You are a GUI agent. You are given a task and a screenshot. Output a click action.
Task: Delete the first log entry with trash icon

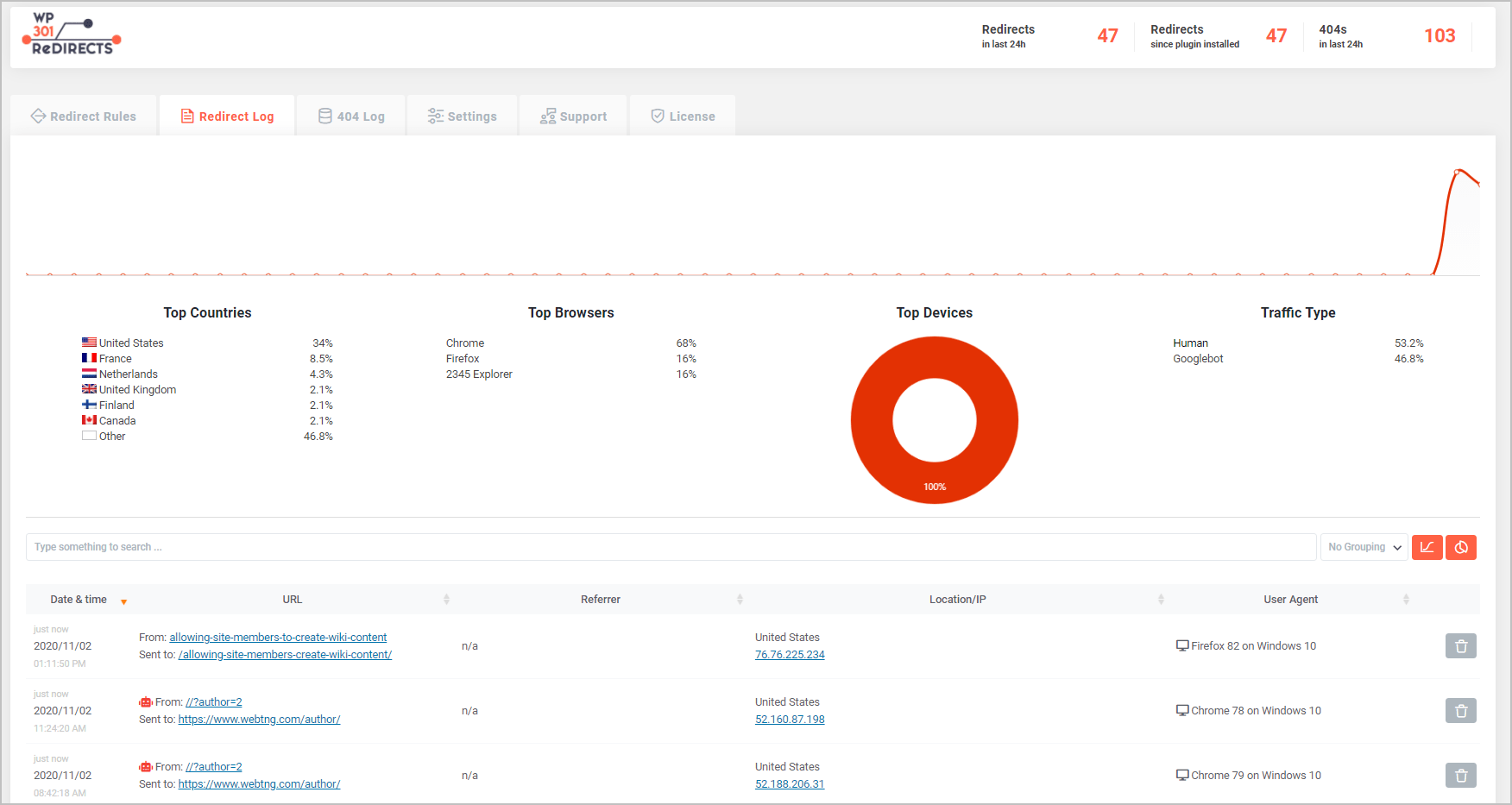[1461, 645]
